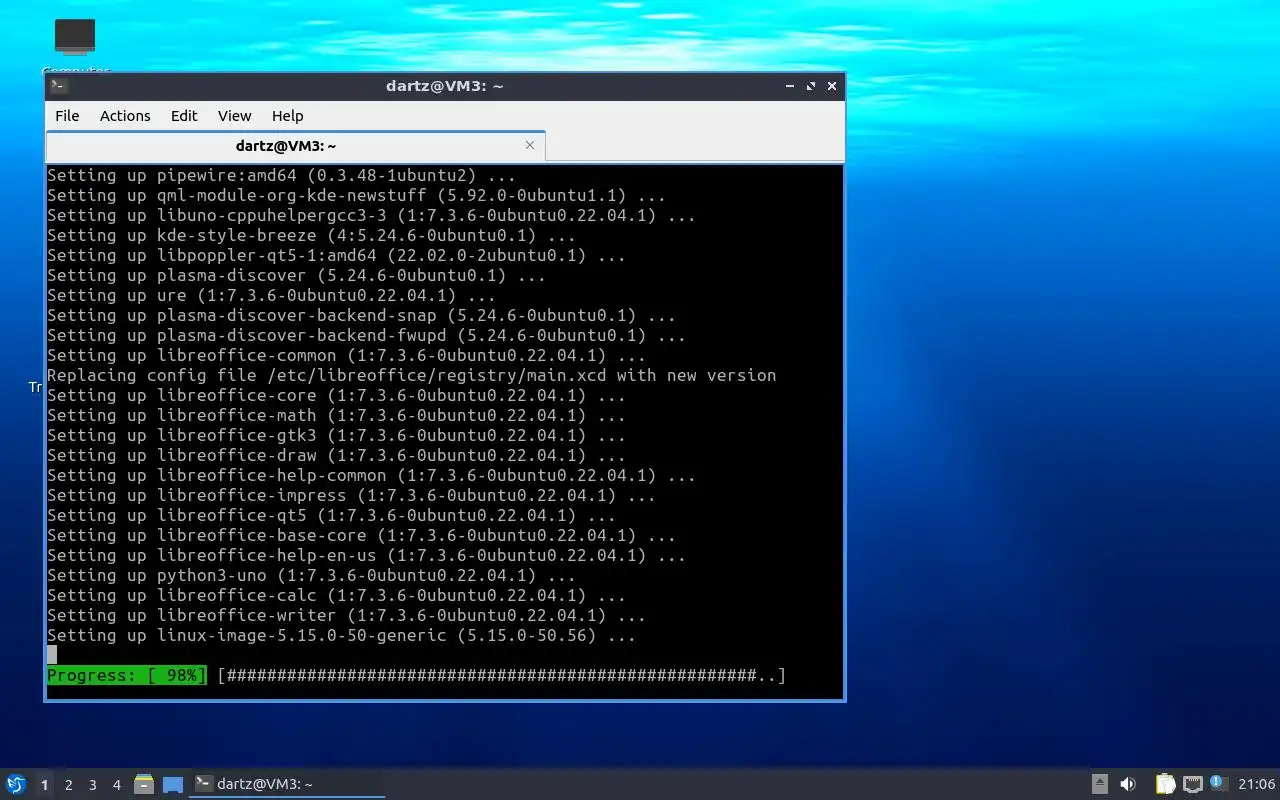Switch to desktop 2
The image size is (1280, 800).
click(x=68, y=785)
